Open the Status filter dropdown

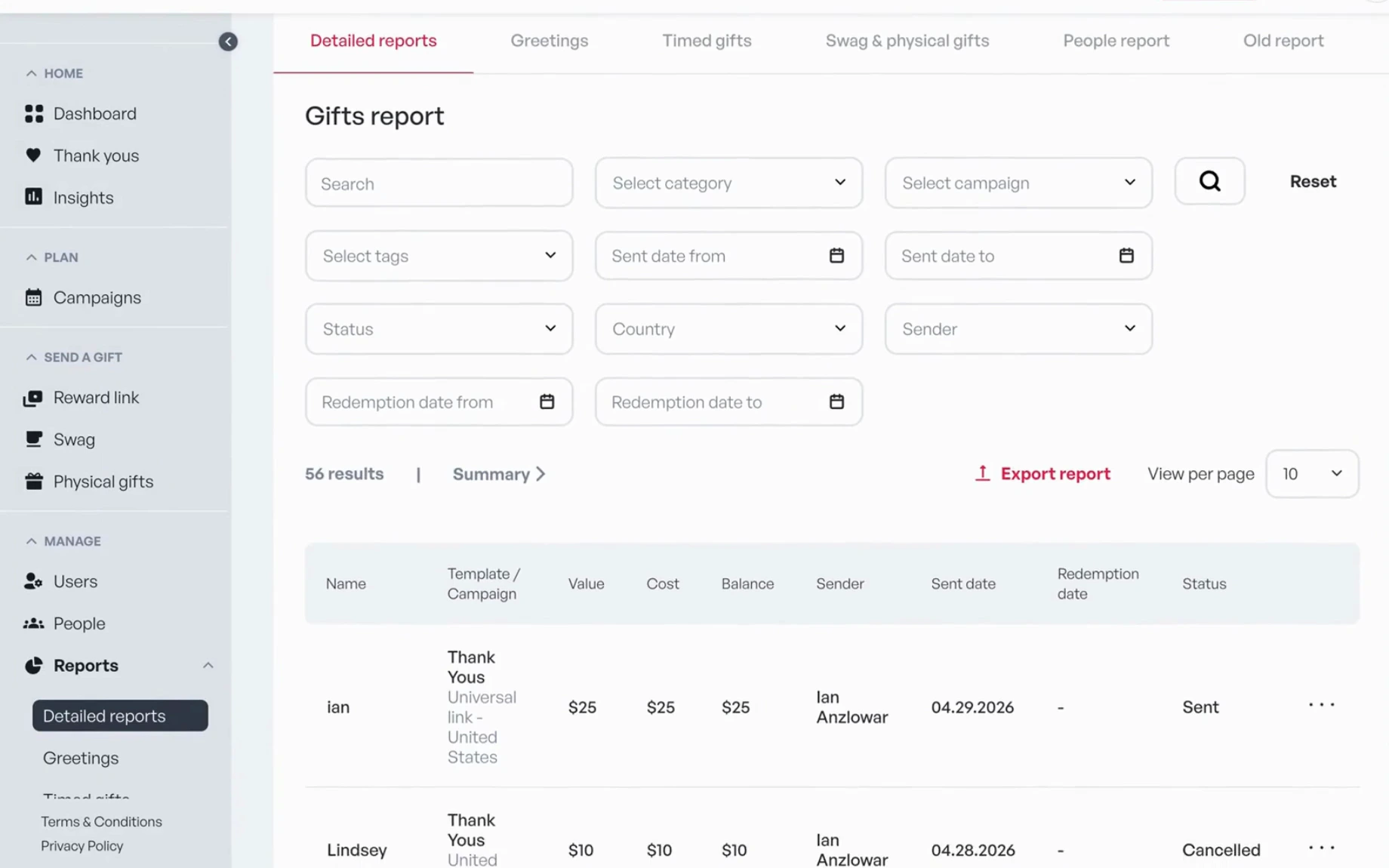439,329
